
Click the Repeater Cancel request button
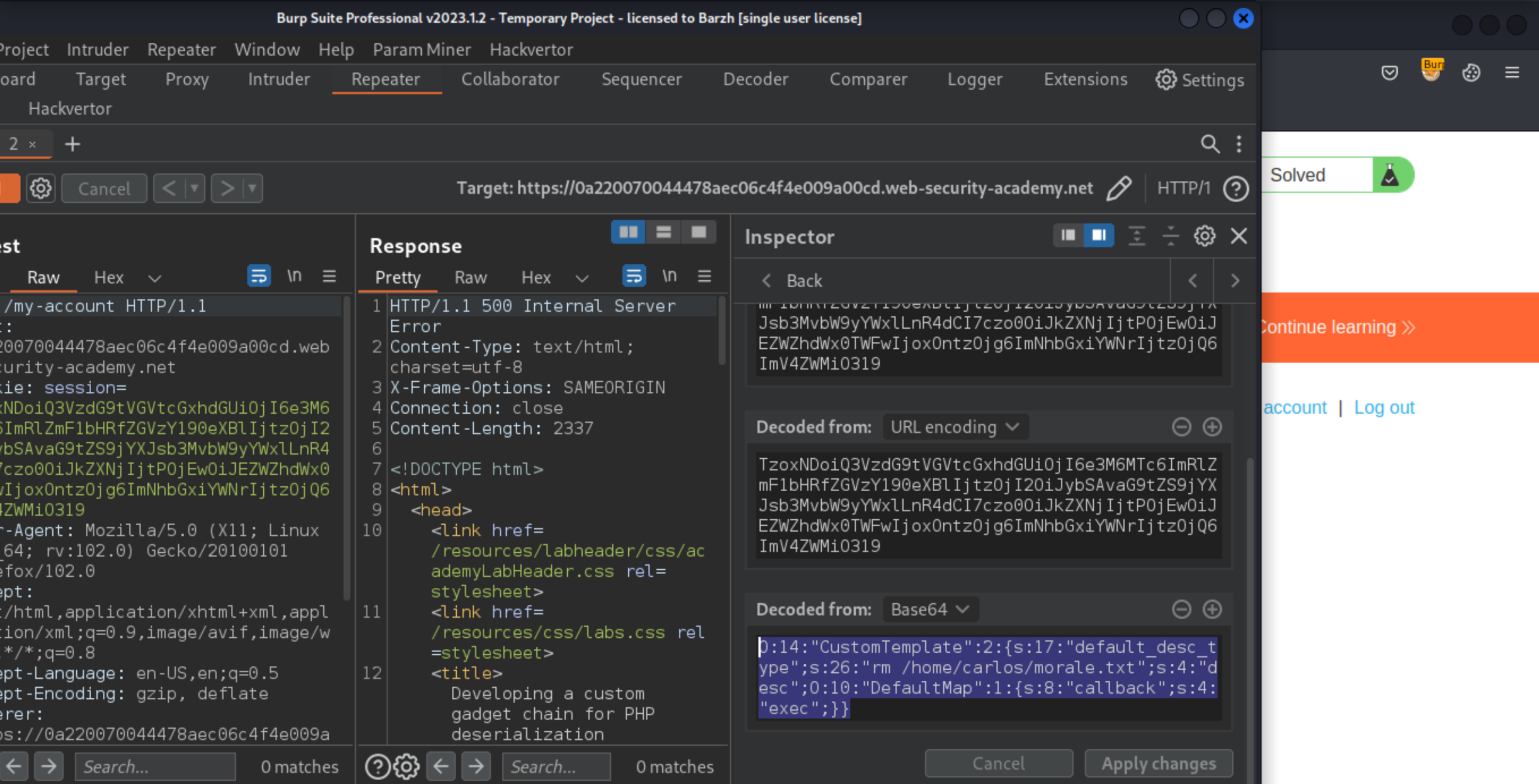tap(104, 188)
